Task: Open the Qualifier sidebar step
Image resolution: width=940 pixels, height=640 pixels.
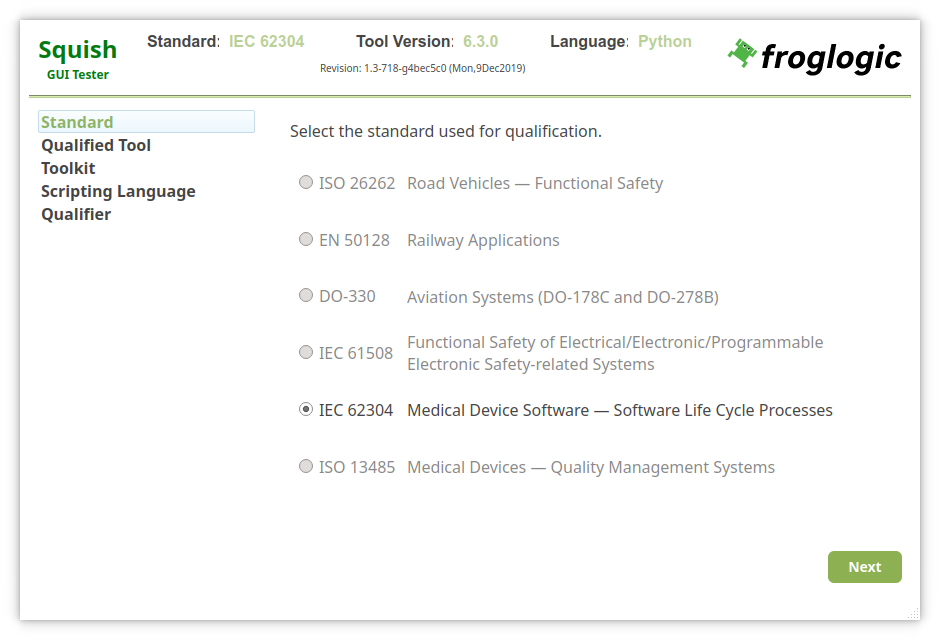Action: pos(76,214)
